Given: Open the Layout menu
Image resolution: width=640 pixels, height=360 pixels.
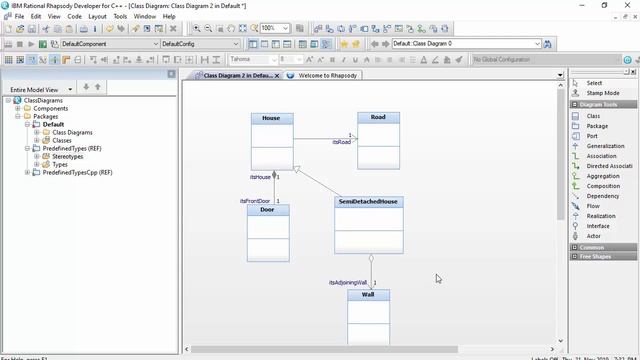Looking at the screenshot, I should pyautogui.click(x=97, y=16).
